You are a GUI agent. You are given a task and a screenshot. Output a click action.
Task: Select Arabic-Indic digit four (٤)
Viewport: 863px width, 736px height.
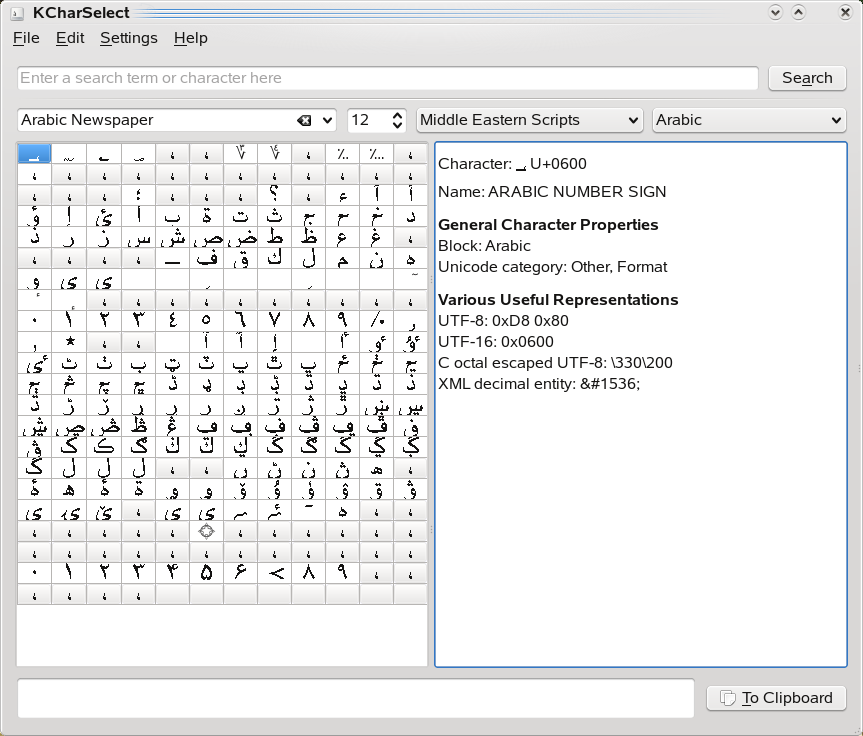tap(172, 320)
